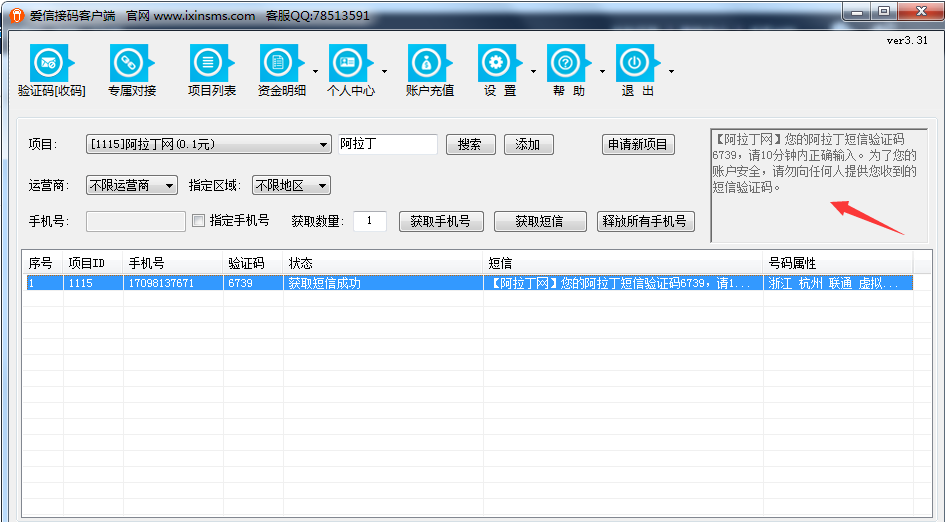Expand the 设置 dropdown arrow

[x=533, y=72]
